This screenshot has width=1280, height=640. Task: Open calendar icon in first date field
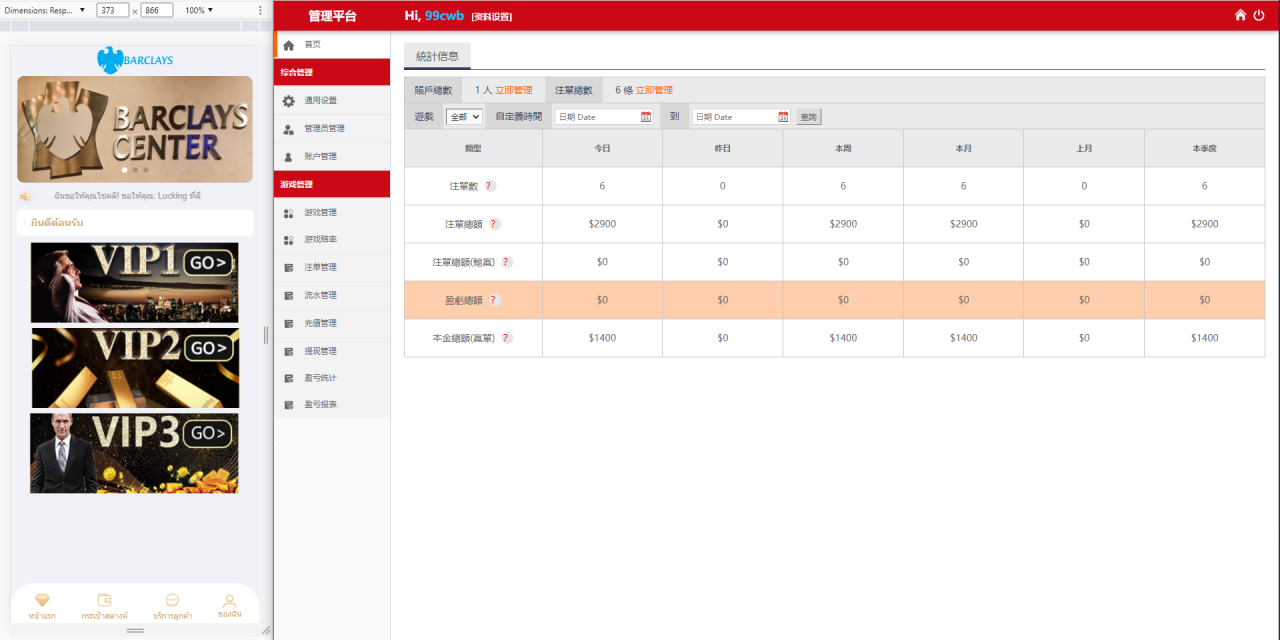(x=646, y=117)
